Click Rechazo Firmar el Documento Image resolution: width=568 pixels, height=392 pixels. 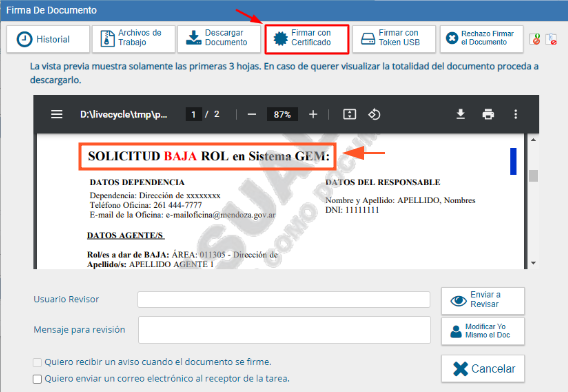tap(482, 39)
